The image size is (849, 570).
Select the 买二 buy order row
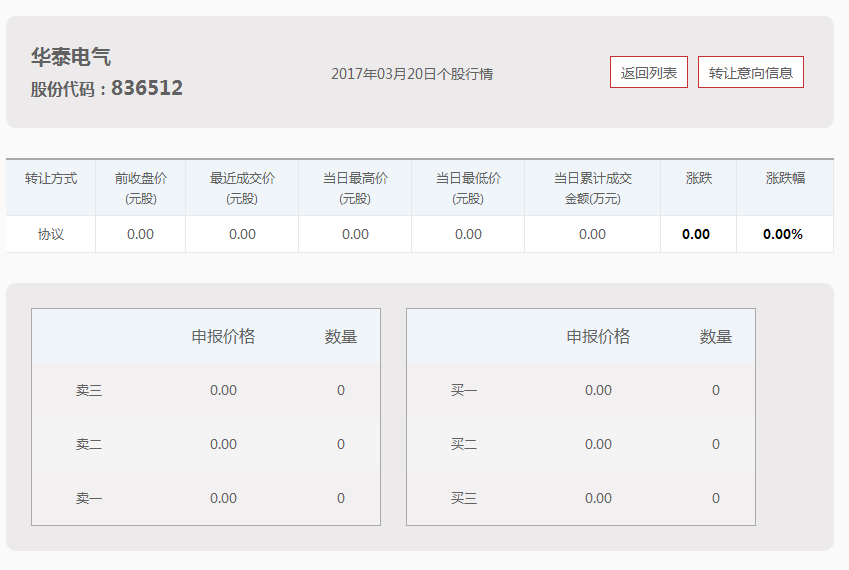(581, 444)
